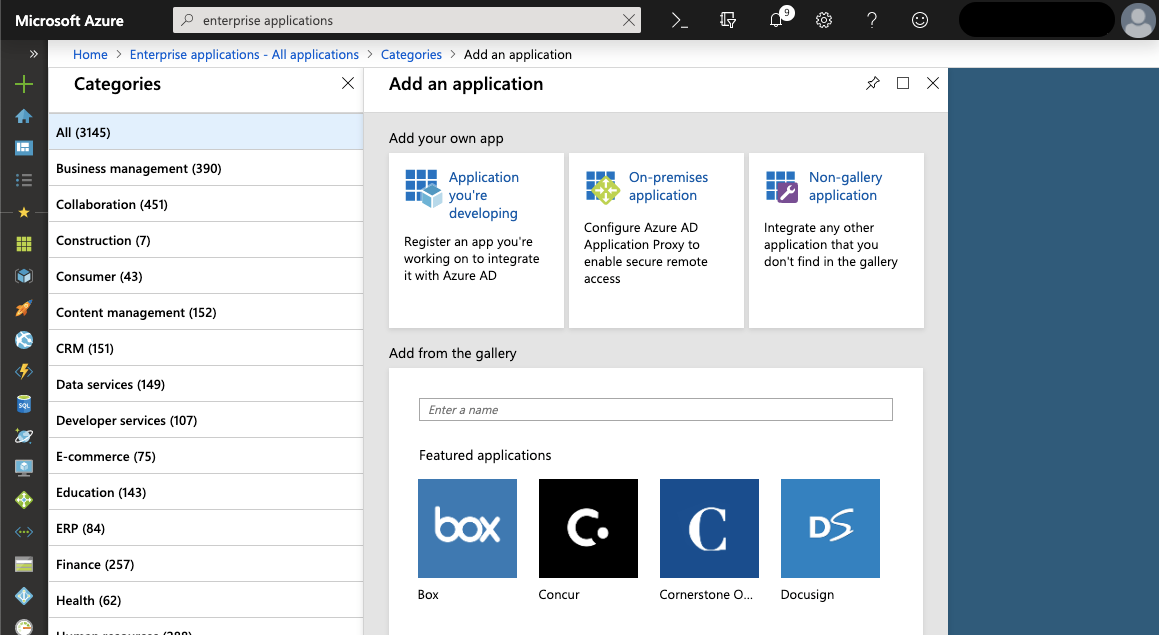The height and width of the screenshot is (635, 1159).
Task: Select Construction (7) category
Action: (205, 240)
